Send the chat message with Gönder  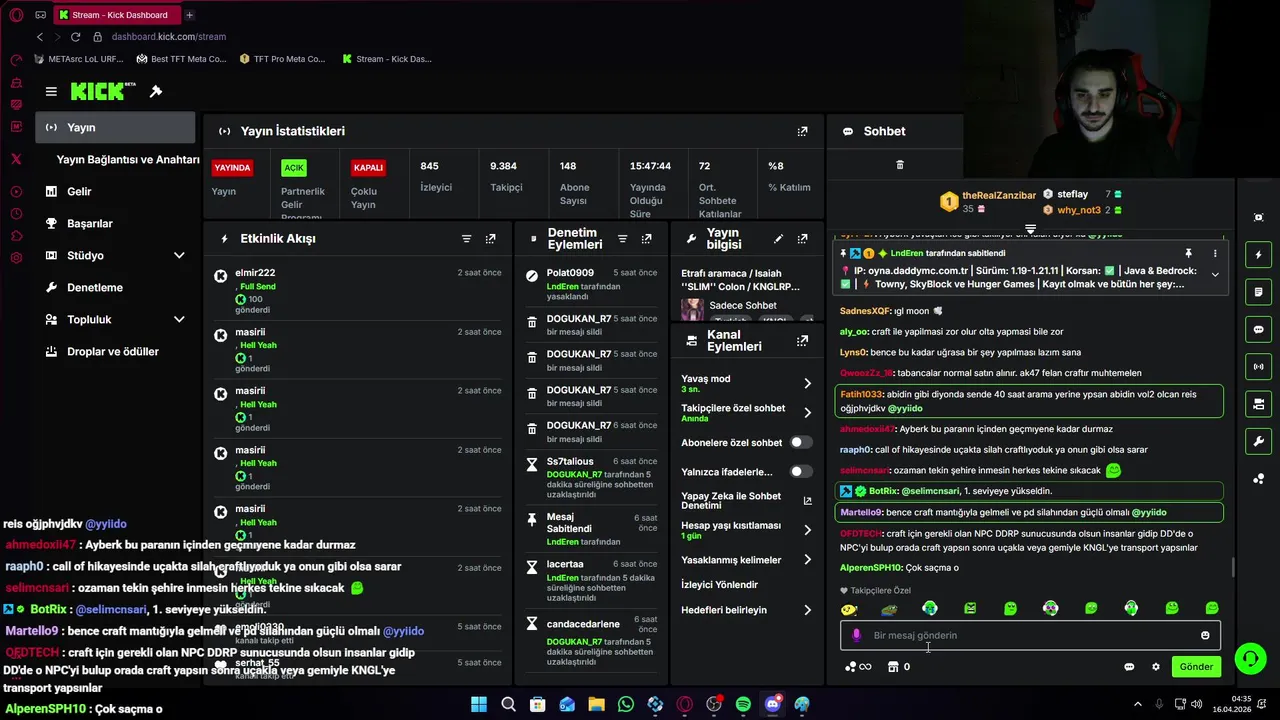point(1196,667)
